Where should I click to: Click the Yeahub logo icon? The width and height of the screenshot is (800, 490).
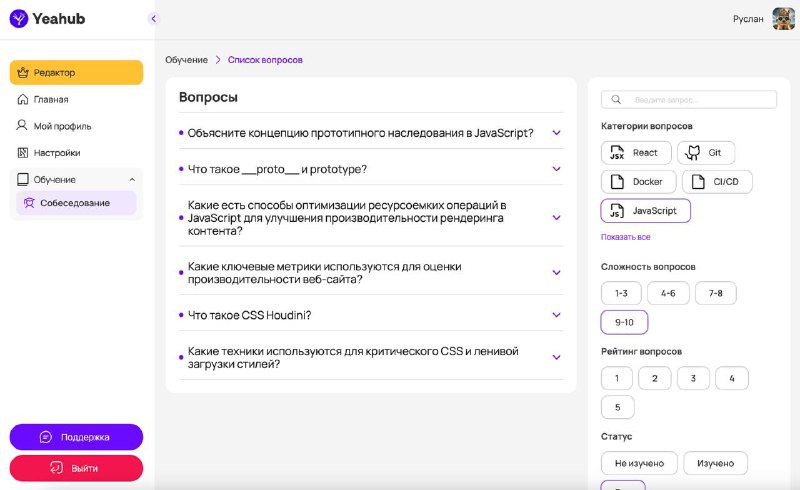coord(19,19)
